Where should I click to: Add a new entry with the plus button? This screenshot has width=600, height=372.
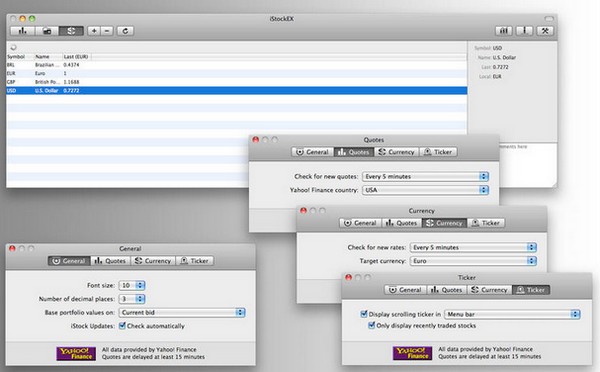point(94,31)
